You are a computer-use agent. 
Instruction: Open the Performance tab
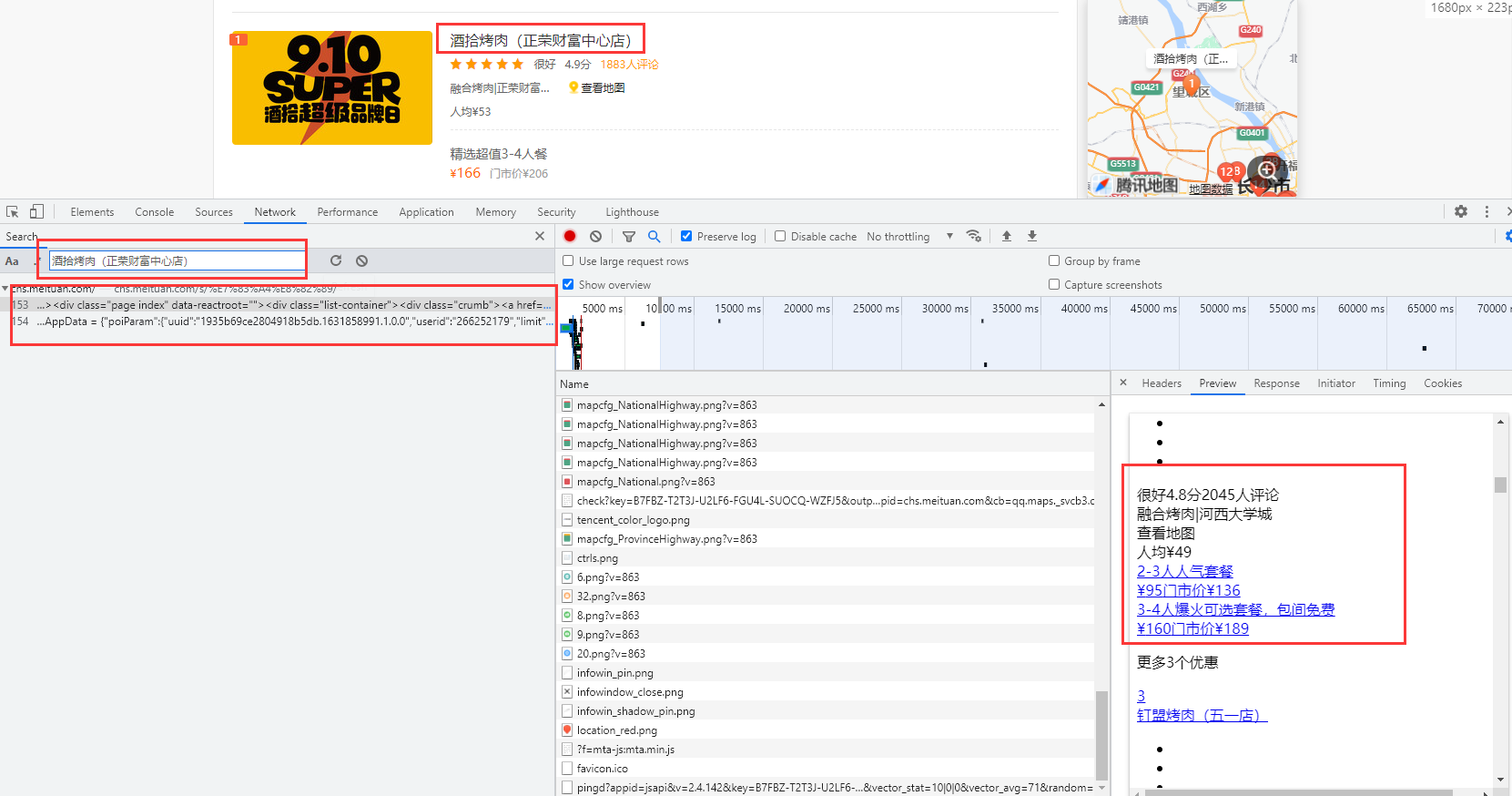[348, 212]
